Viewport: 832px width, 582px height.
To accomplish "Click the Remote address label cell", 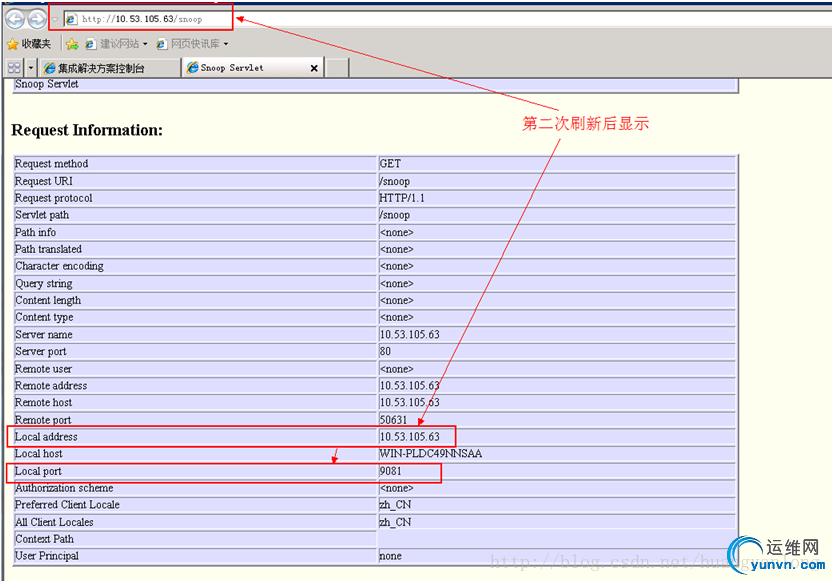I will pyautogui.click(x=195, y=386).
